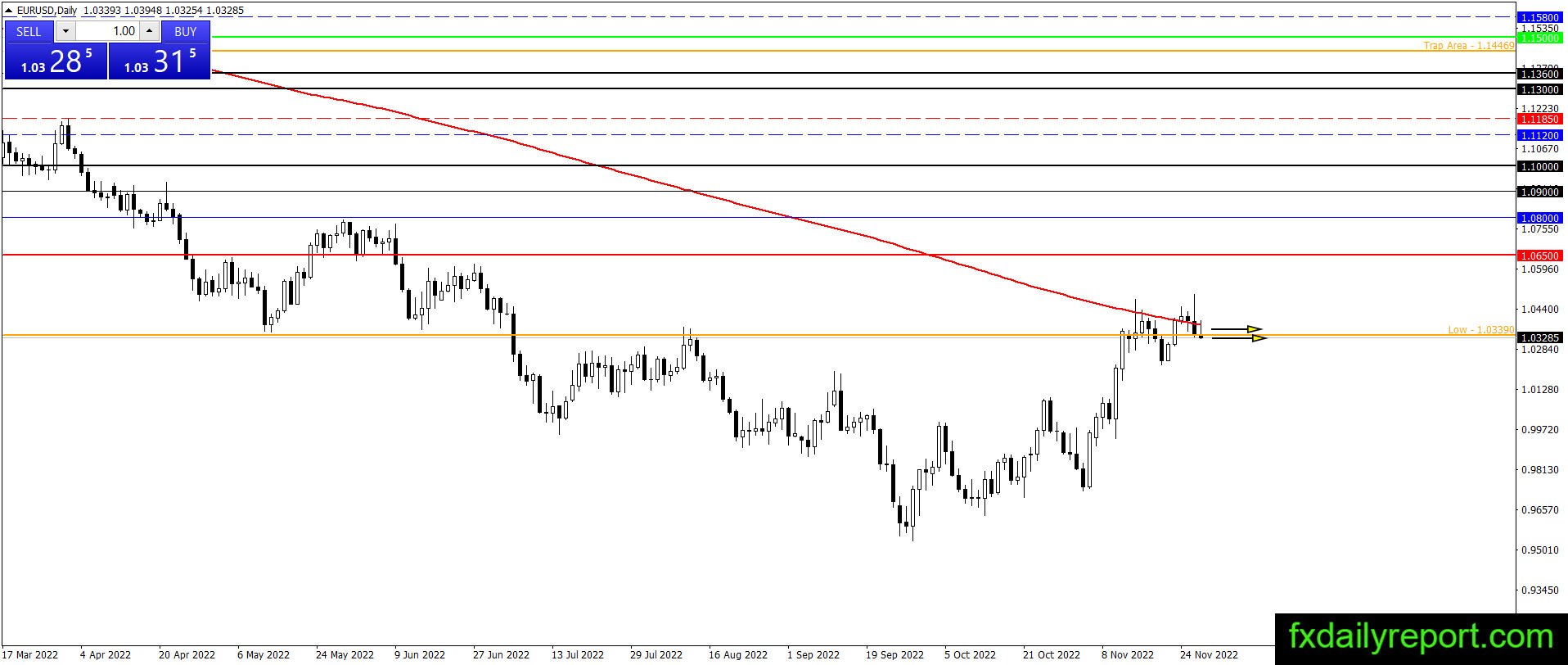This screenshot has width=1568, height=665.
Task: Click the 9 Jun 2022 date label
Action: 420,655
